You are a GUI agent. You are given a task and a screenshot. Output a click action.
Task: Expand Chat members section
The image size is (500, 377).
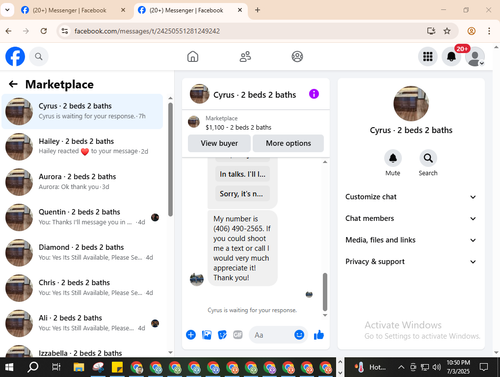click(411, 218)
